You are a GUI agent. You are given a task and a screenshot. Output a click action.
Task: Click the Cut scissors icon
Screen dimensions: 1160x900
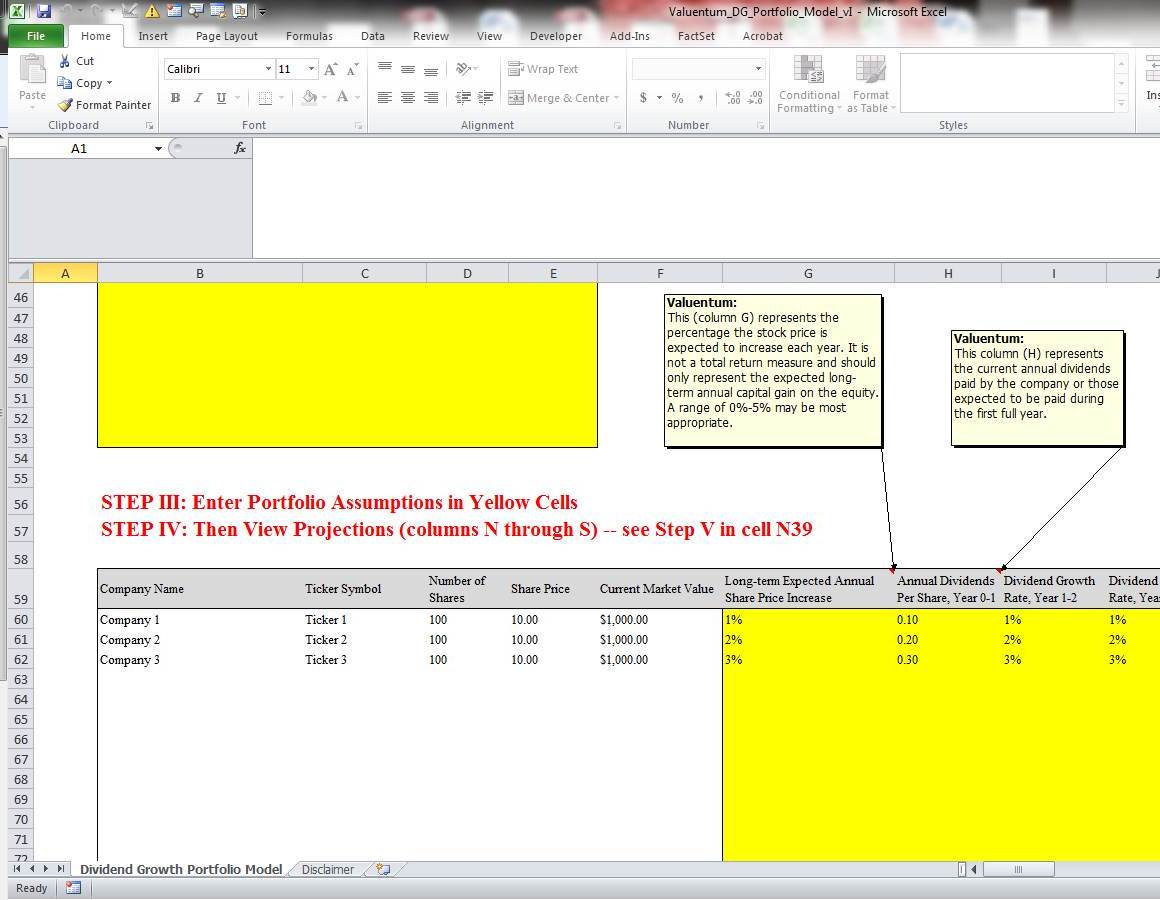66,61
